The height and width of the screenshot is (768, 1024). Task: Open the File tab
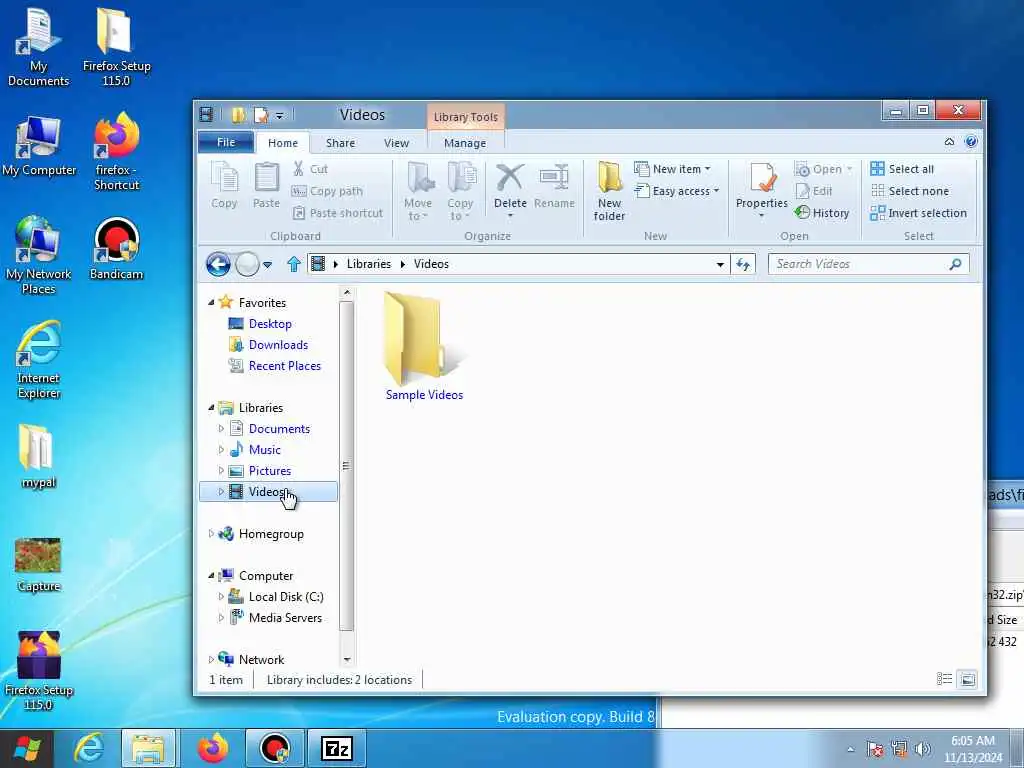click(226, 142)
